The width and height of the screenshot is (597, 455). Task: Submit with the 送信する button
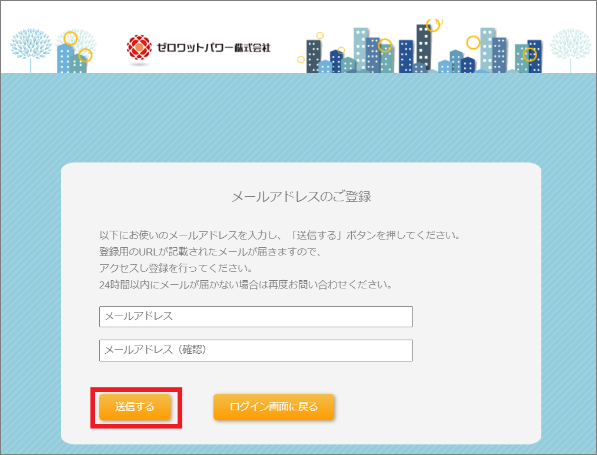coord(135,407)
